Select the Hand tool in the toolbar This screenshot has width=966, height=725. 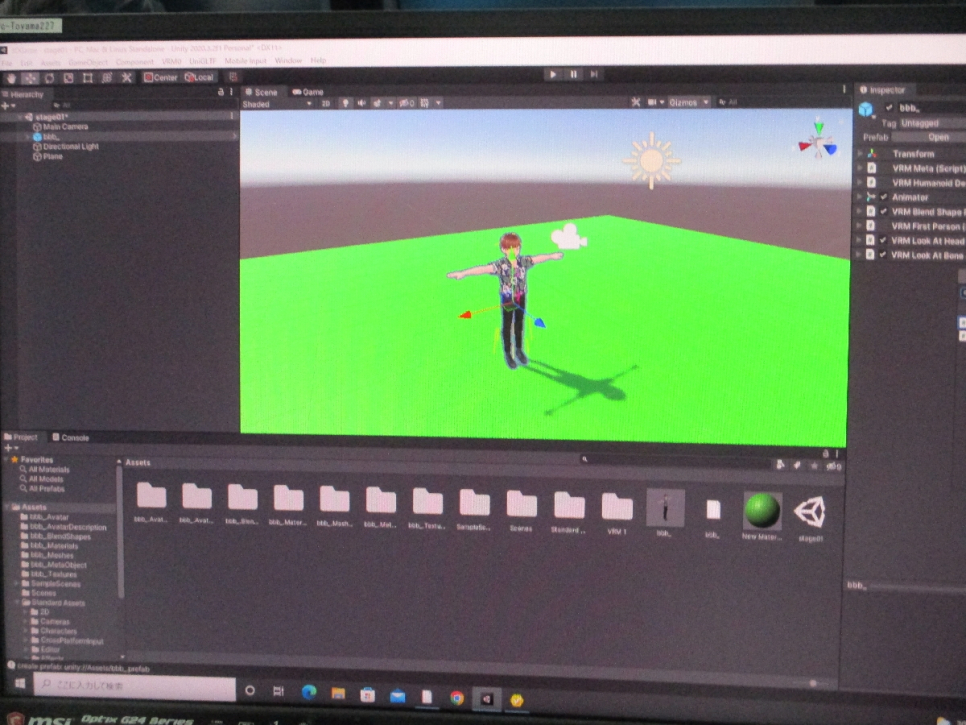coord(11,77)
